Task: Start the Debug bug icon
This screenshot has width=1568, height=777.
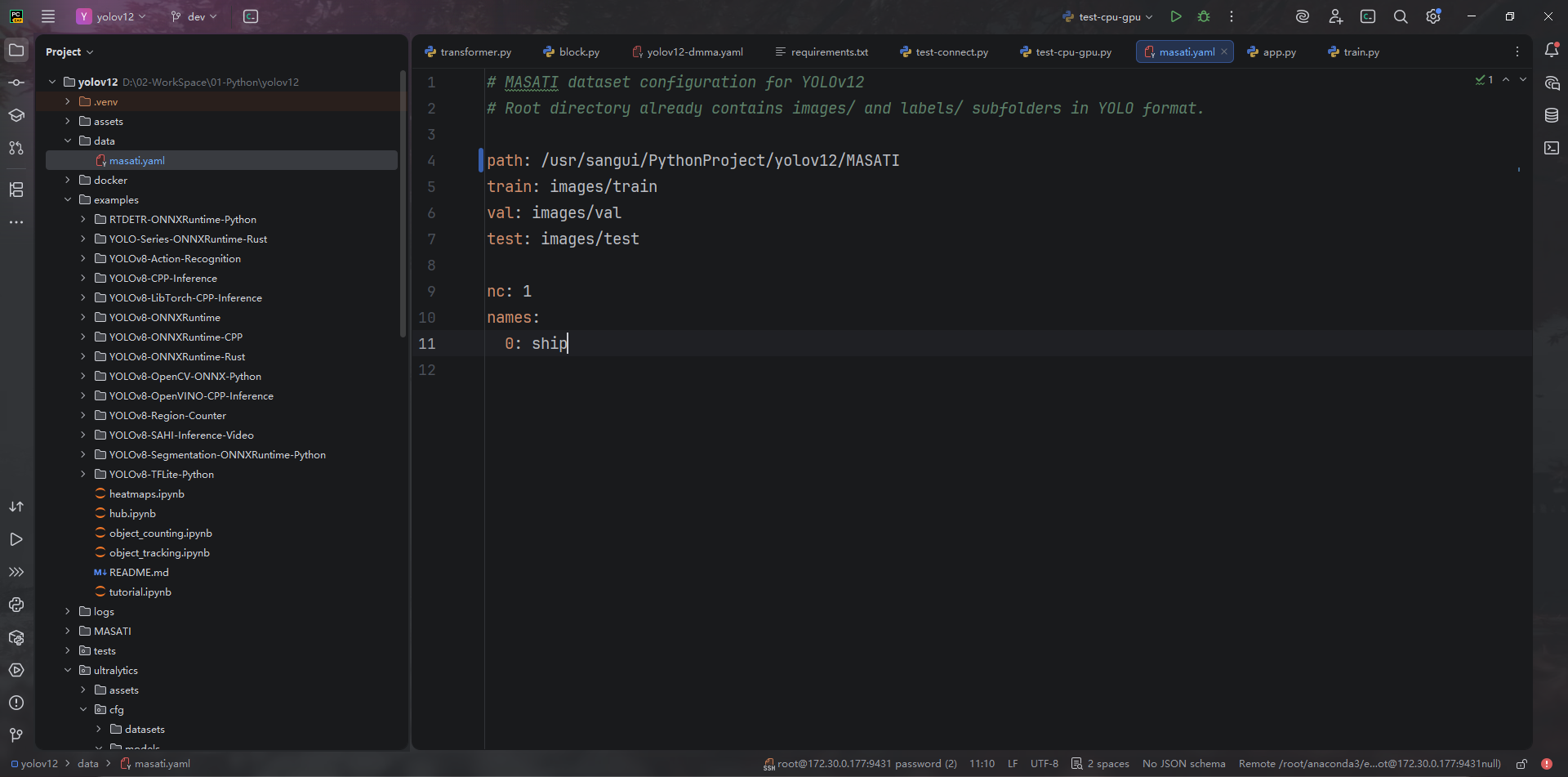Action: click(x=1203, y=16)
